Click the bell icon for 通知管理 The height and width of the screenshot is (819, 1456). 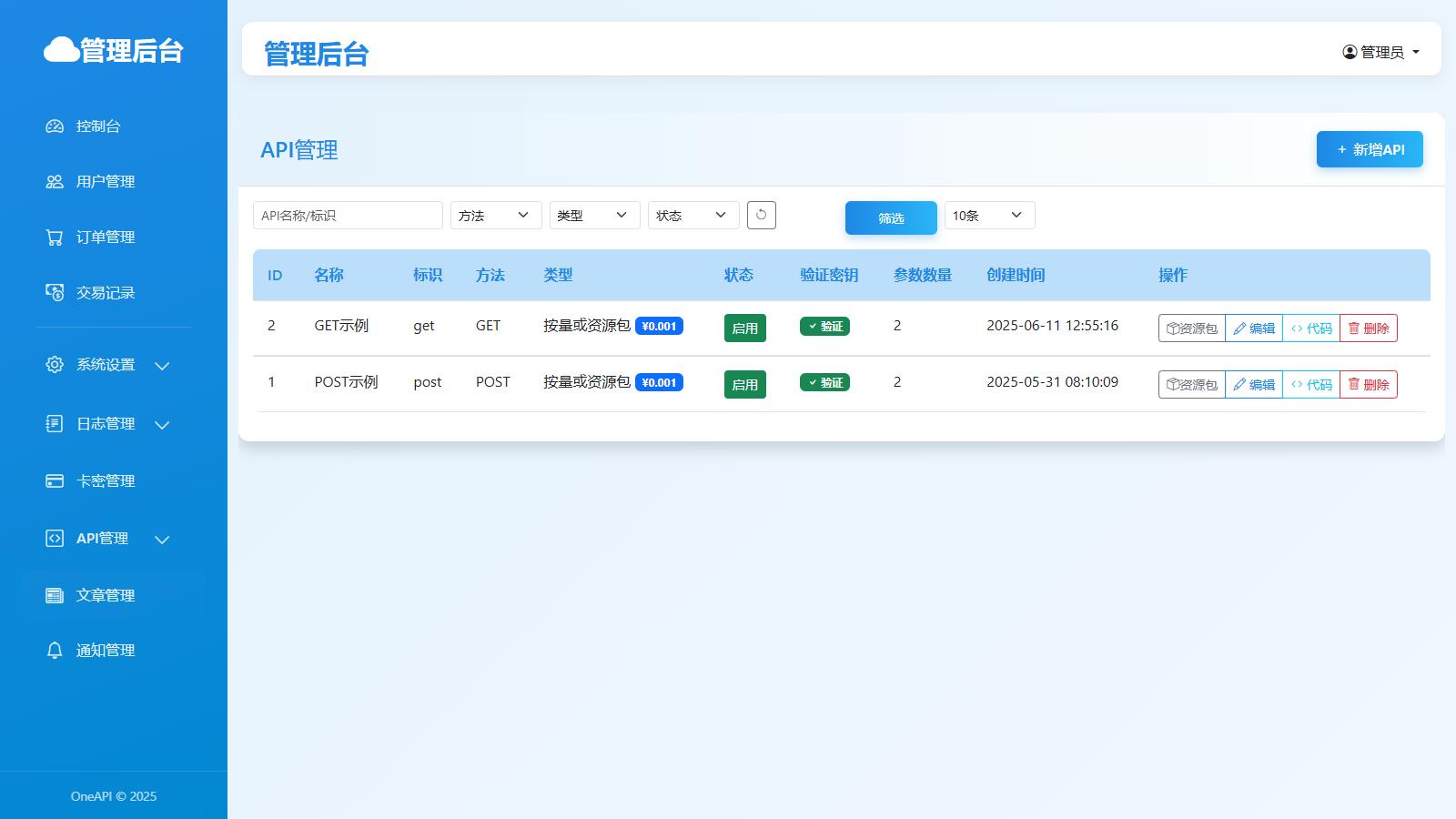tap(55, 651)
